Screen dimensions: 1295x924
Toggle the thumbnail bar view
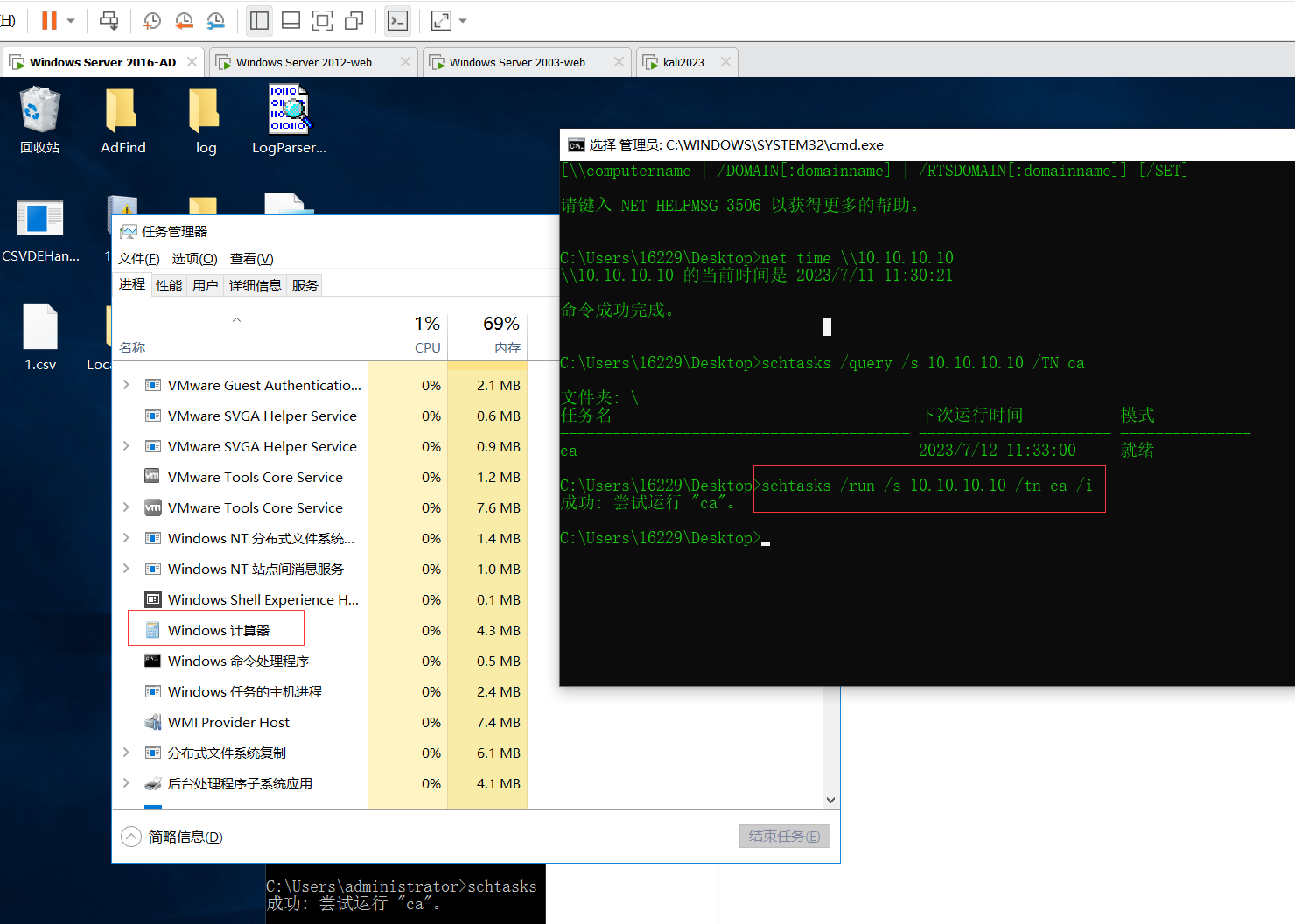[x=290, y=20]
